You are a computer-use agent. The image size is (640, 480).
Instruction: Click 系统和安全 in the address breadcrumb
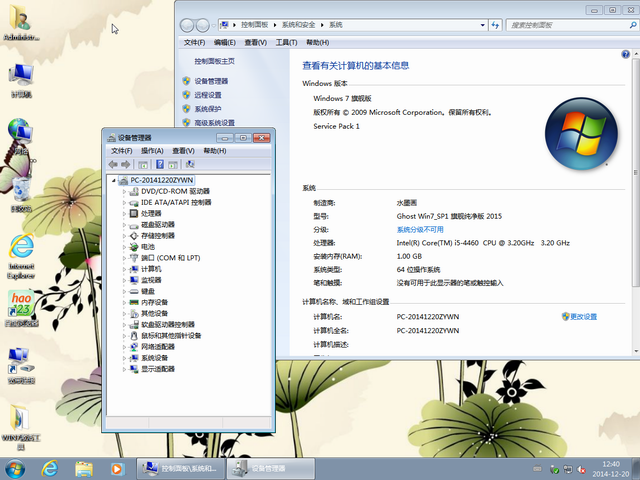(x=298, y=25)
